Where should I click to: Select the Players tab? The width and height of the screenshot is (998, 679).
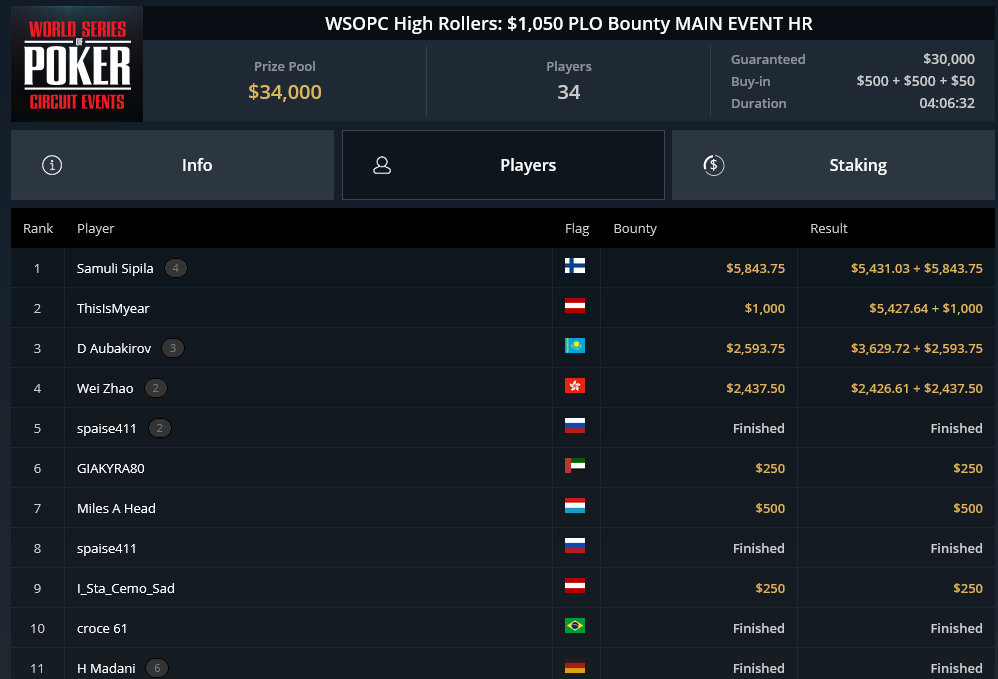point(503,165)
